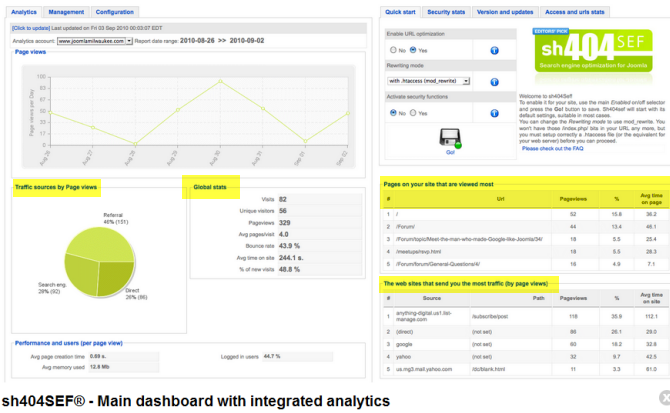The width and height of the screenshot is (670, 413).
Task: Click the floppy disk Go save icon
Action: (x=450, y=138)
